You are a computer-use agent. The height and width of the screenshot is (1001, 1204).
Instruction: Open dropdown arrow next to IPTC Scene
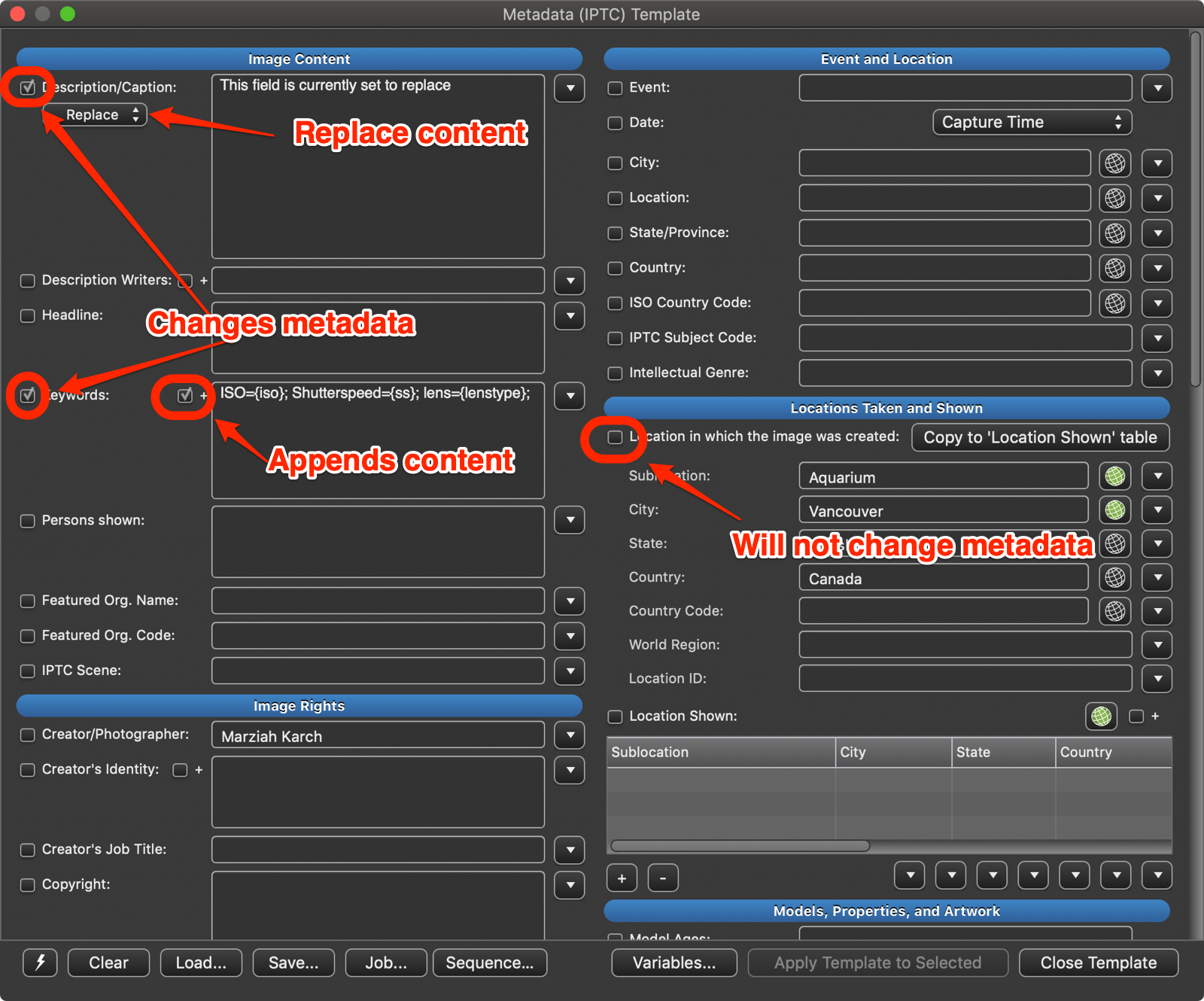pos(570,671)
